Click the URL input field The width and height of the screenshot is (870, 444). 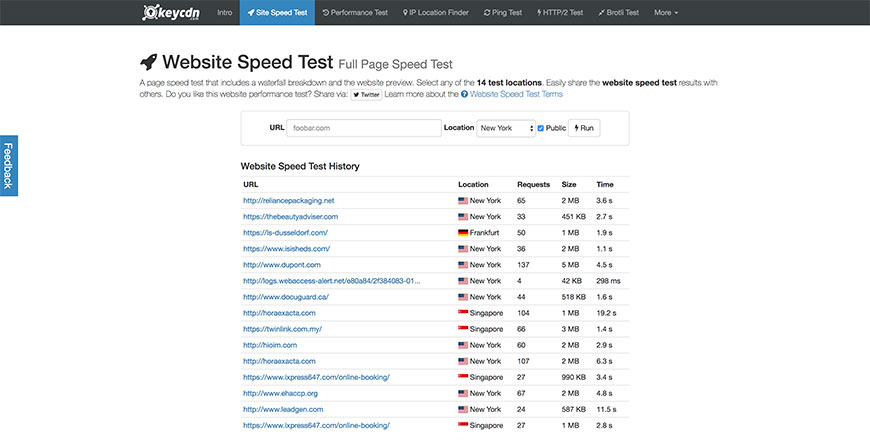tap(364, 128)
